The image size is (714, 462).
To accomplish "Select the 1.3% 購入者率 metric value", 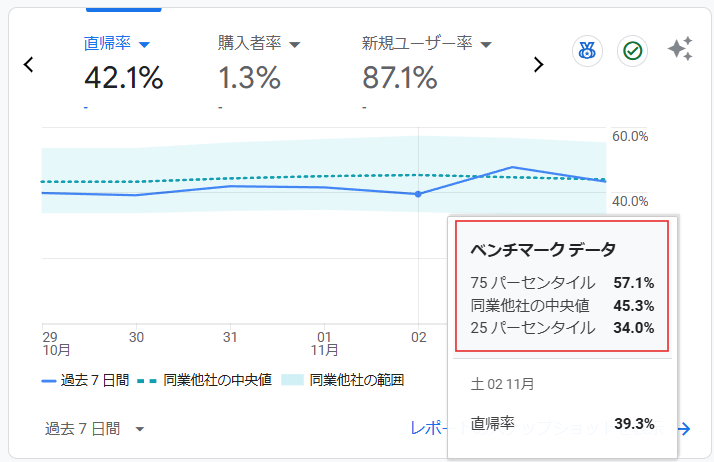I will [251, 77].
